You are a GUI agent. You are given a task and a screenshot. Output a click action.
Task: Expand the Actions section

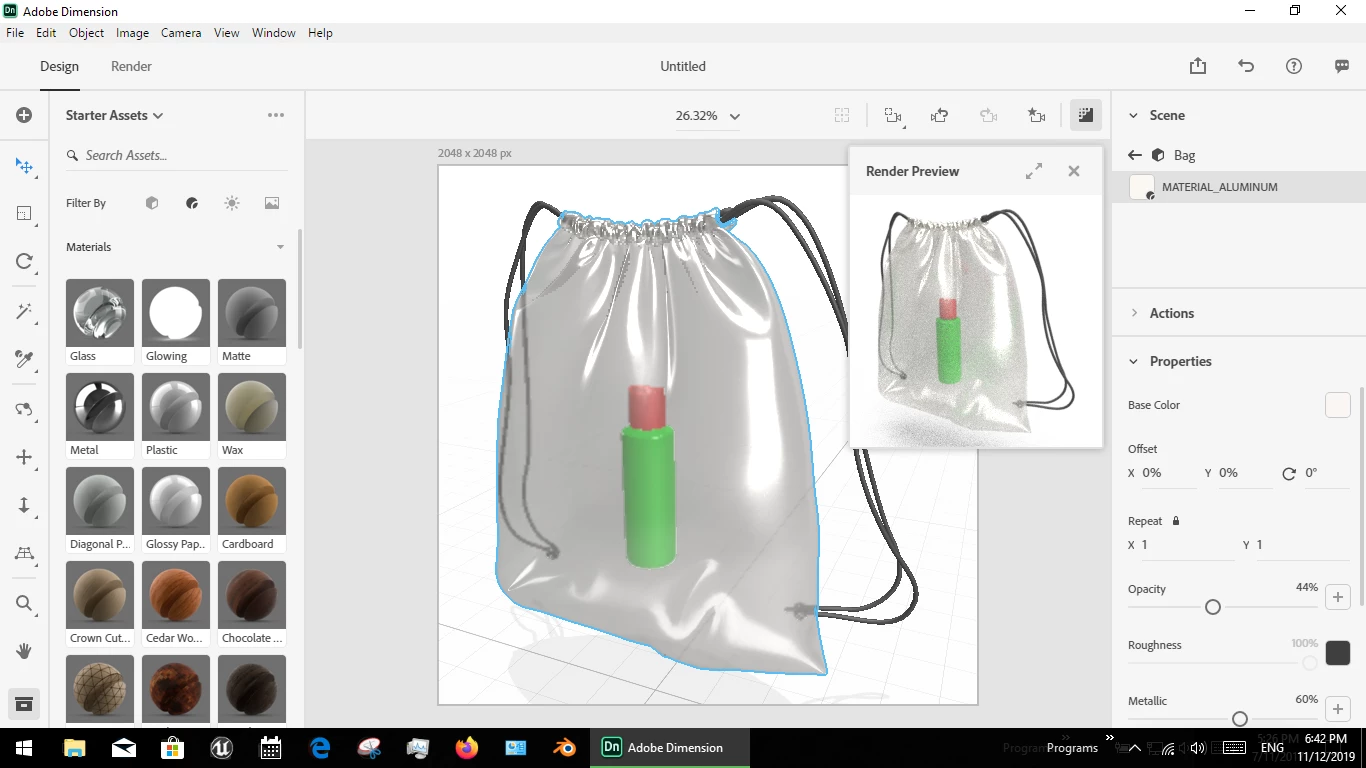click(1134, 313)
